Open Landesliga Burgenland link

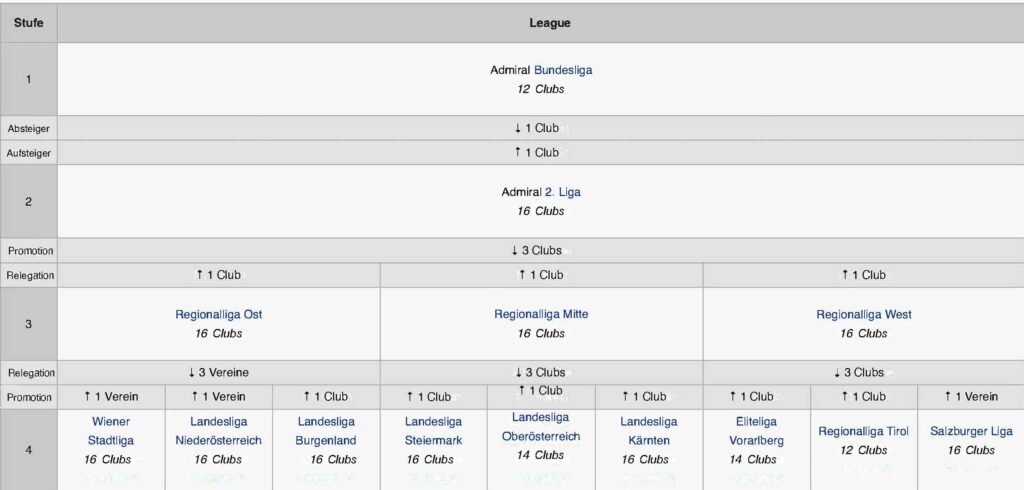tap(326, 431)
